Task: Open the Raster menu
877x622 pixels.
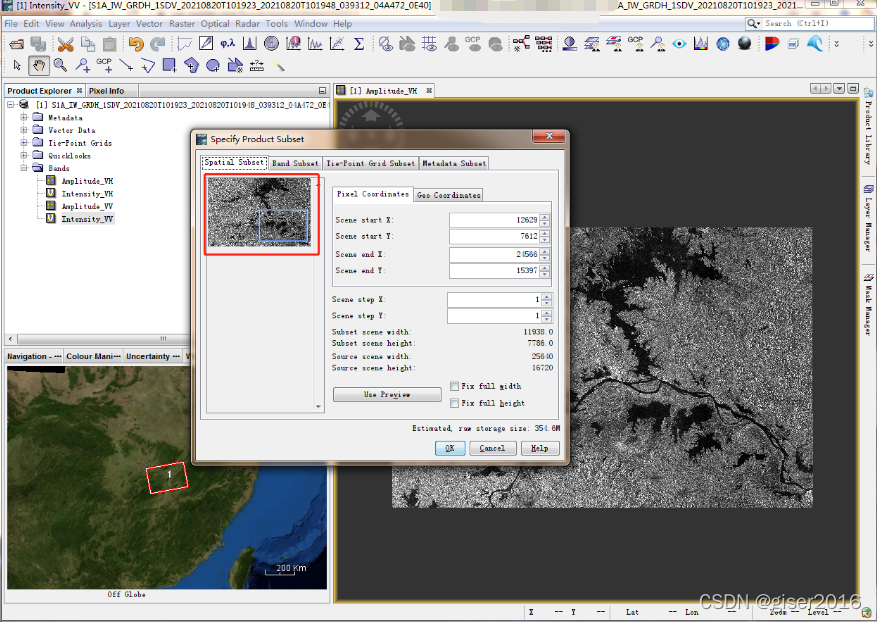Action: pyautogui.click(x=181, y=23)
